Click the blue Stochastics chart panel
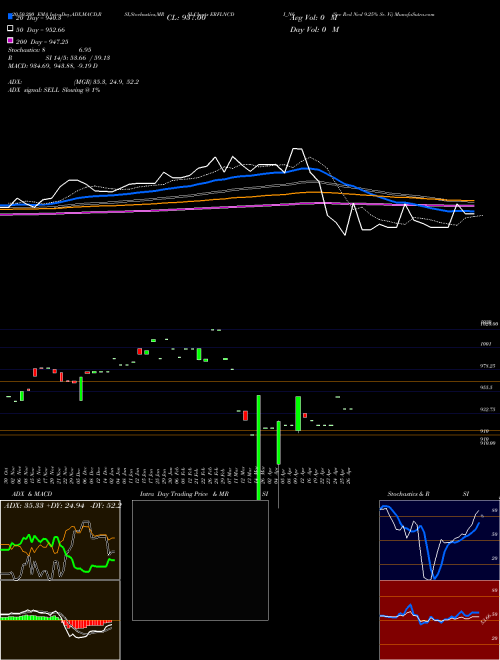The image size is (500, 660). pos(439,540)
